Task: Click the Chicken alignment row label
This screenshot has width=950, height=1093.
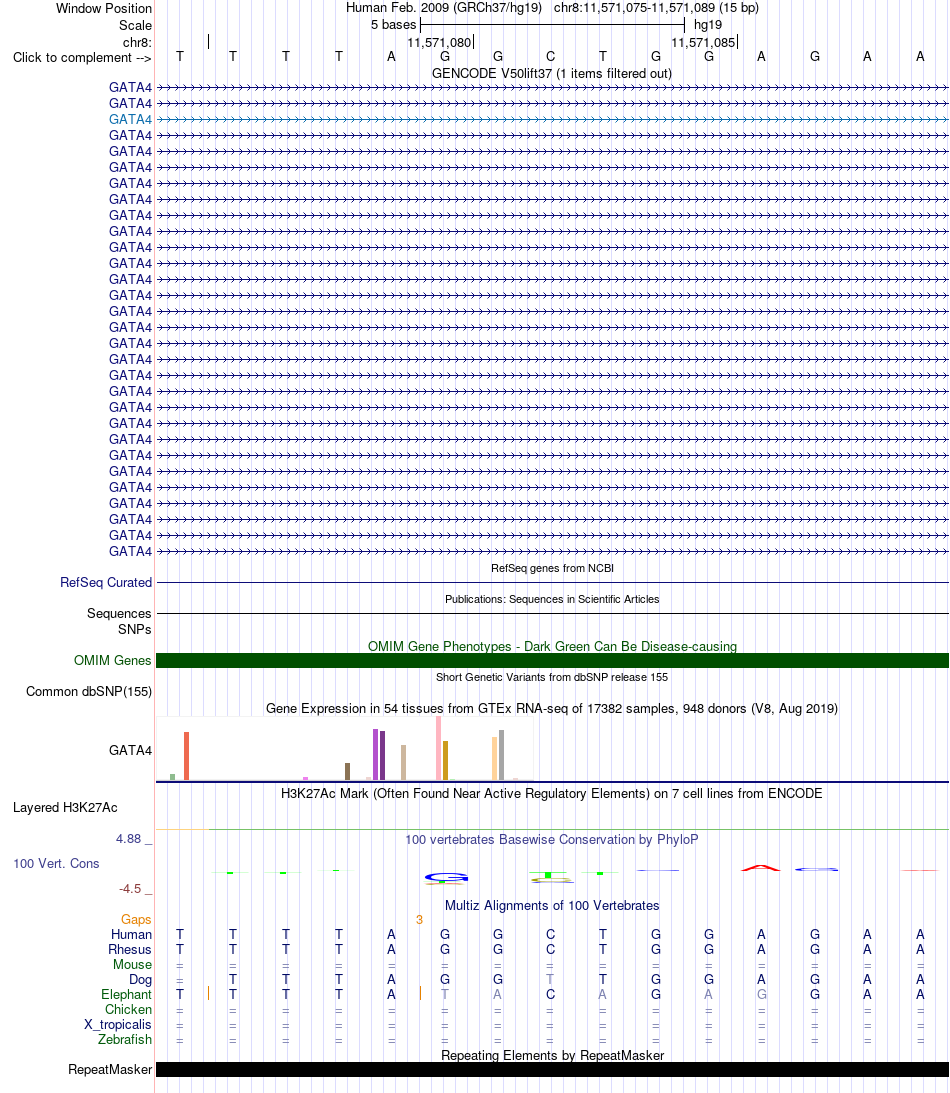Action: tap(128, 1009)
